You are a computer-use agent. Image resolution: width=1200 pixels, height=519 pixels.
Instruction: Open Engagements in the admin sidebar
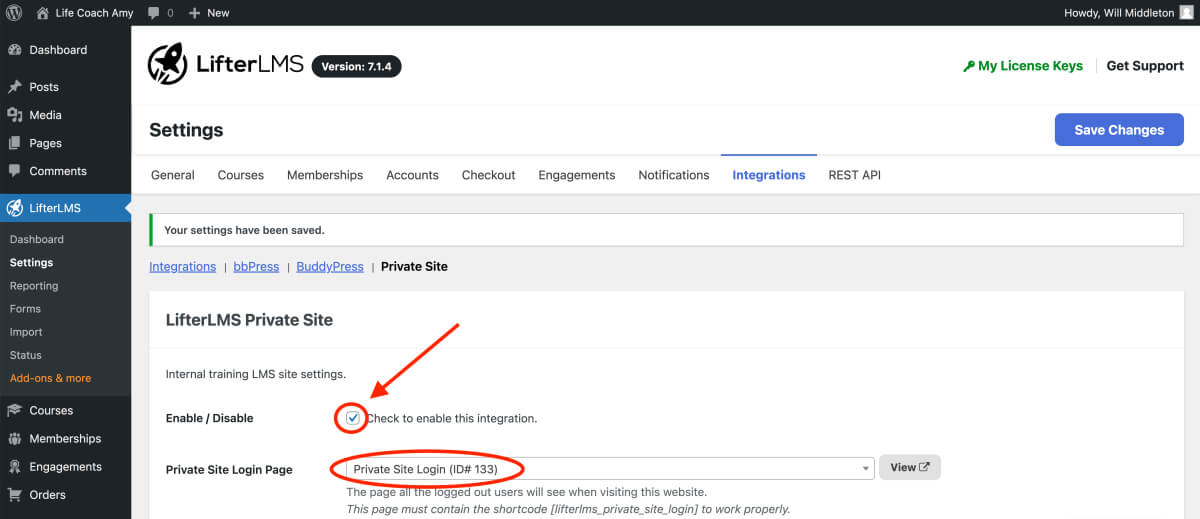point(65,466)
